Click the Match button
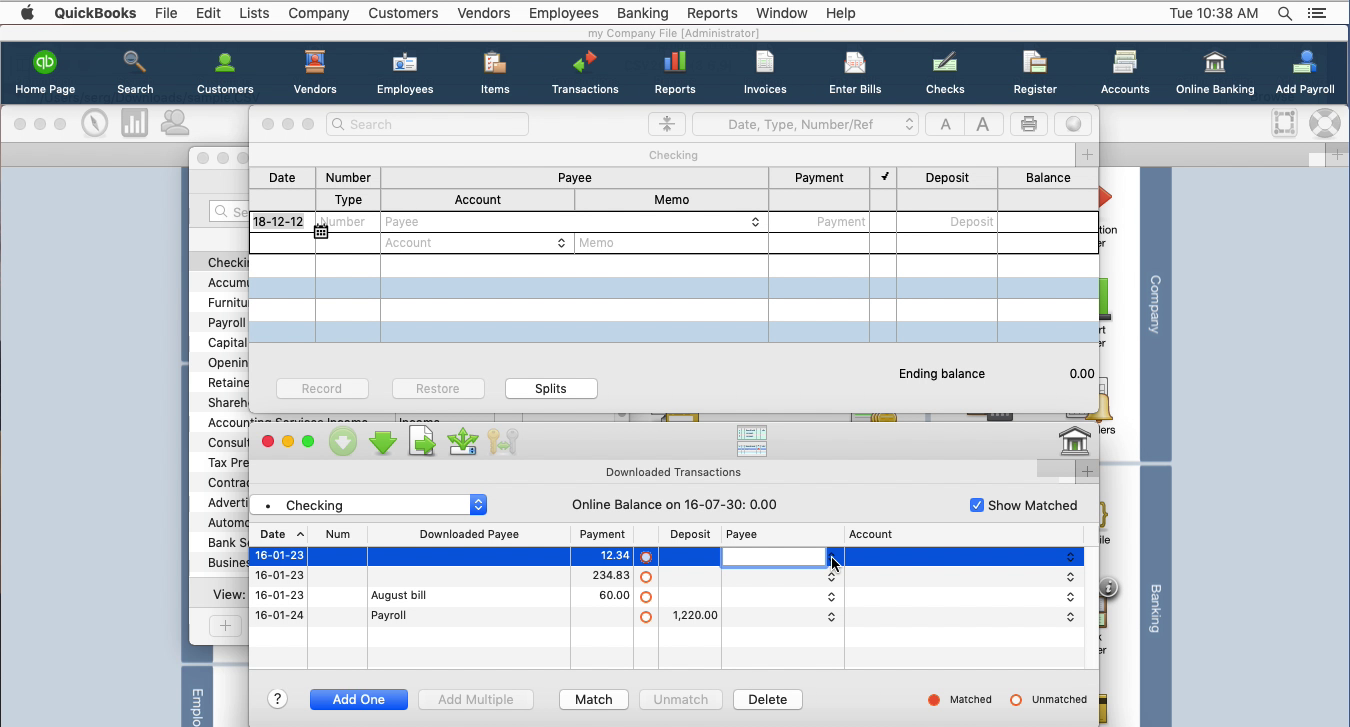 pos(594,700)
